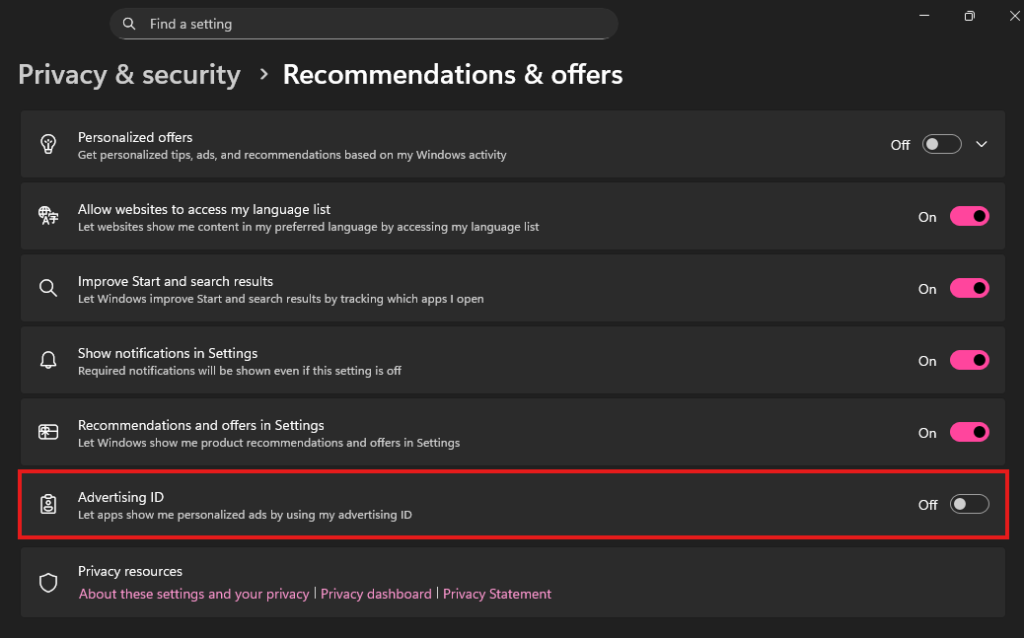1024x638 pixels.
Task: Open the Privacy dashboard link
Action: pyautogui.click(x=376, y=593)
